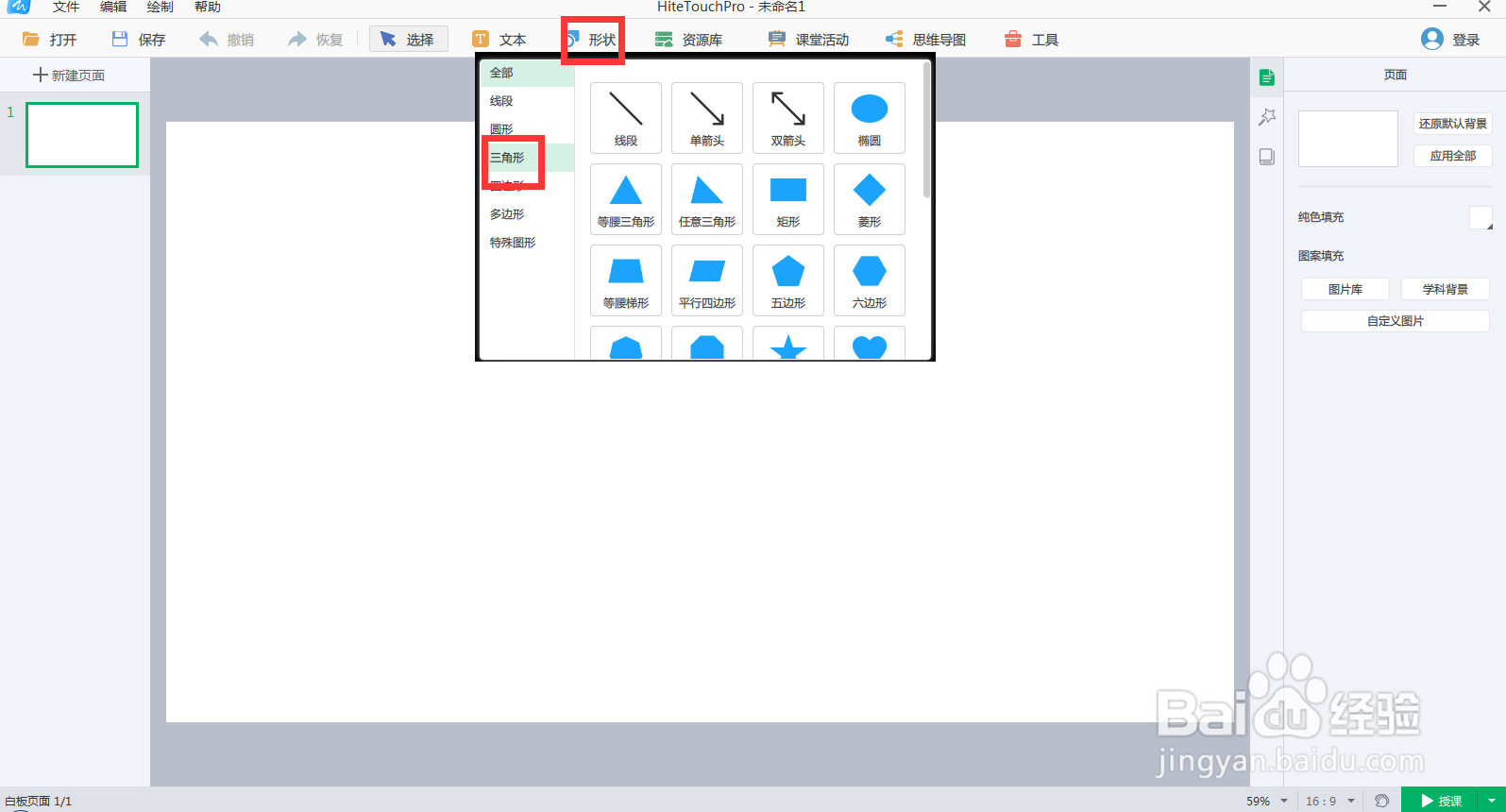Open the 图片库 image library

[1345, 289]
